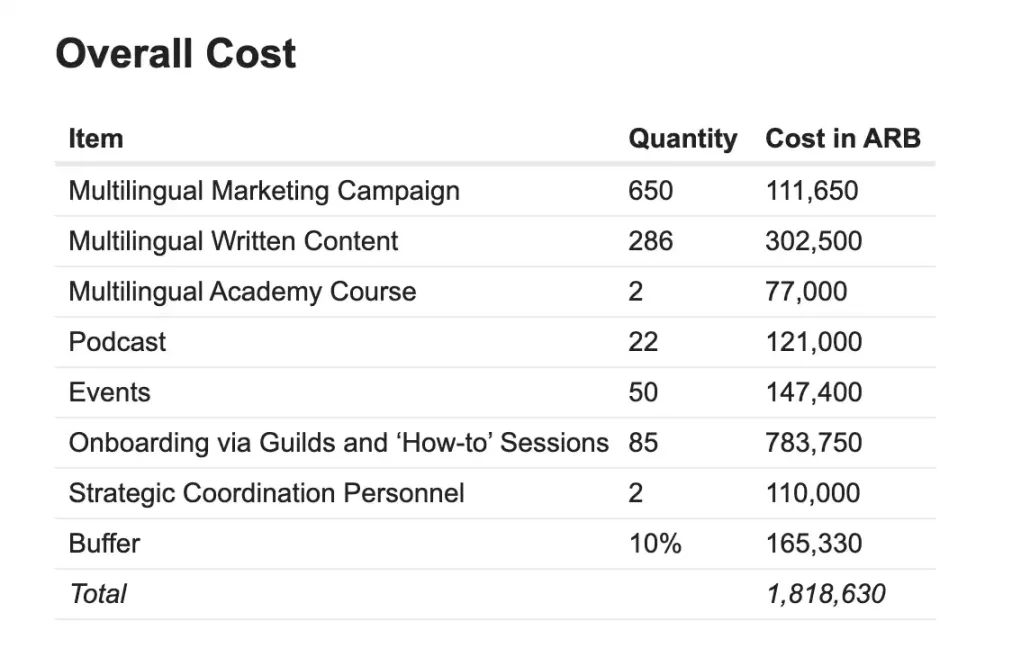Select Multilingual Marketing Campaign row label
This screenshot has width=1021, height=666.
coord(264,191)
